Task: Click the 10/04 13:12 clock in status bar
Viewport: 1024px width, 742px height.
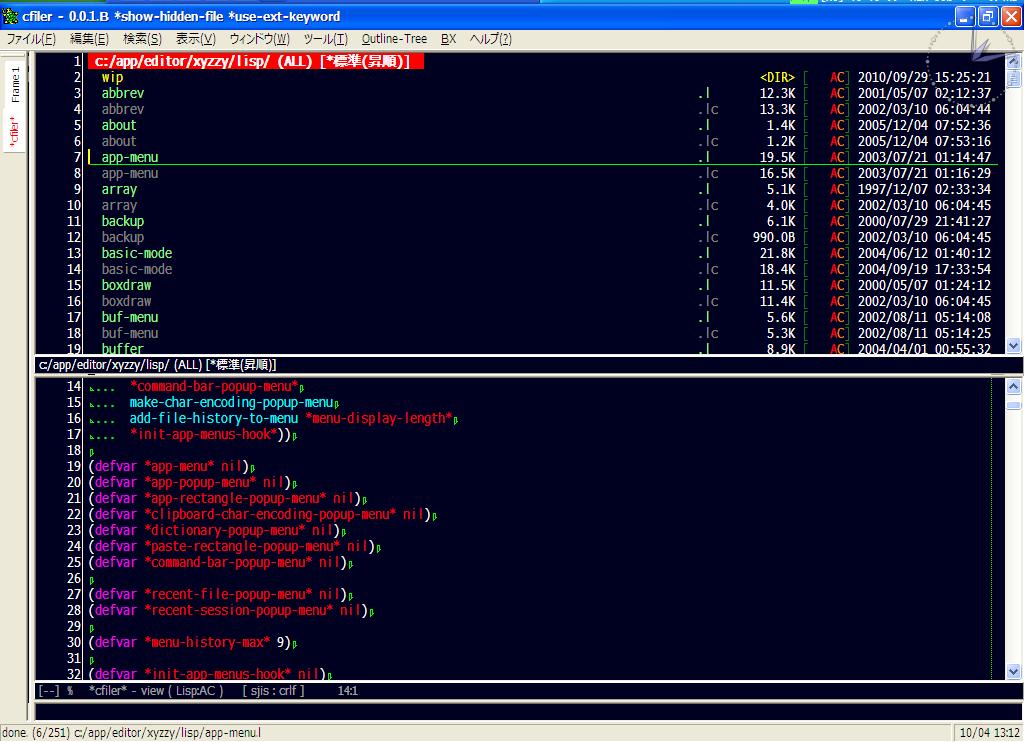Action: tap(990, 733)
